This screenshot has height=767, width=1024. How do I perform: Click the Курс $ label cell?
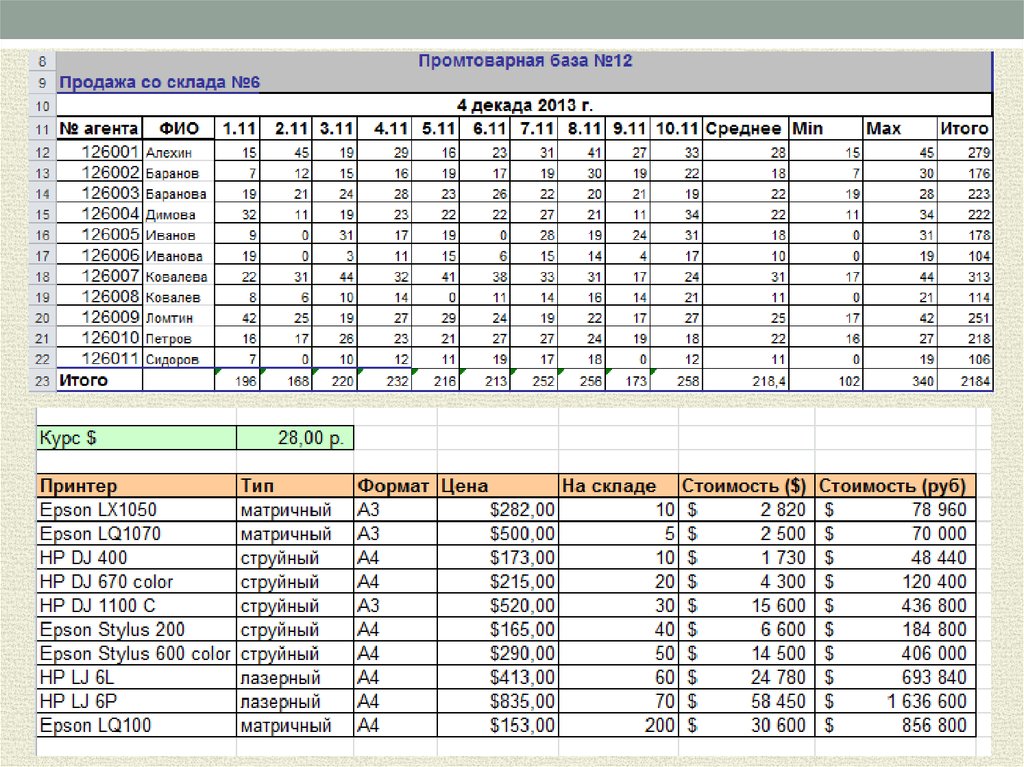click(136, 438)
